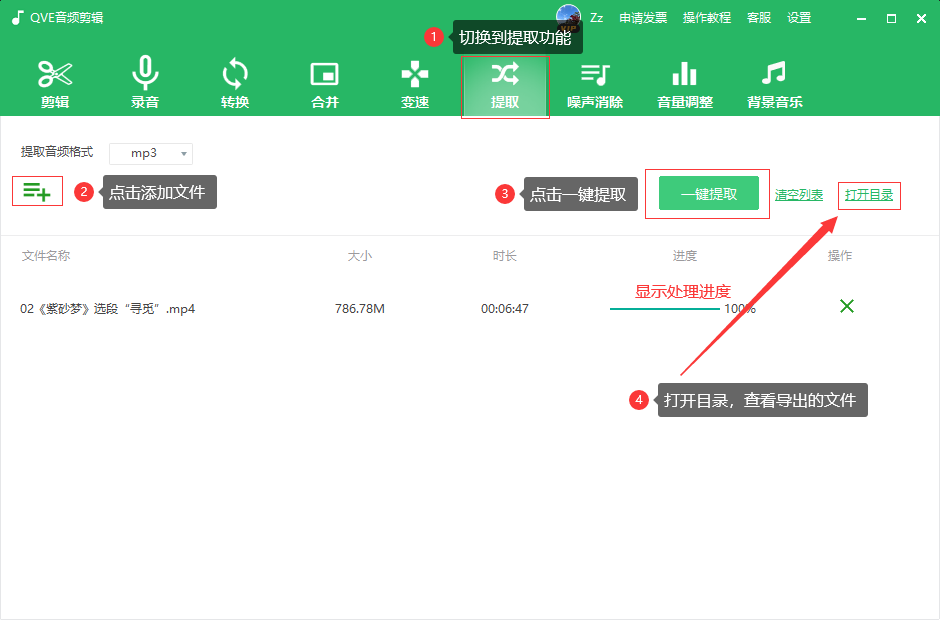Open the 操作教程 tutorial menu
The width and height of the screenshot is (940, 620).
706,17
